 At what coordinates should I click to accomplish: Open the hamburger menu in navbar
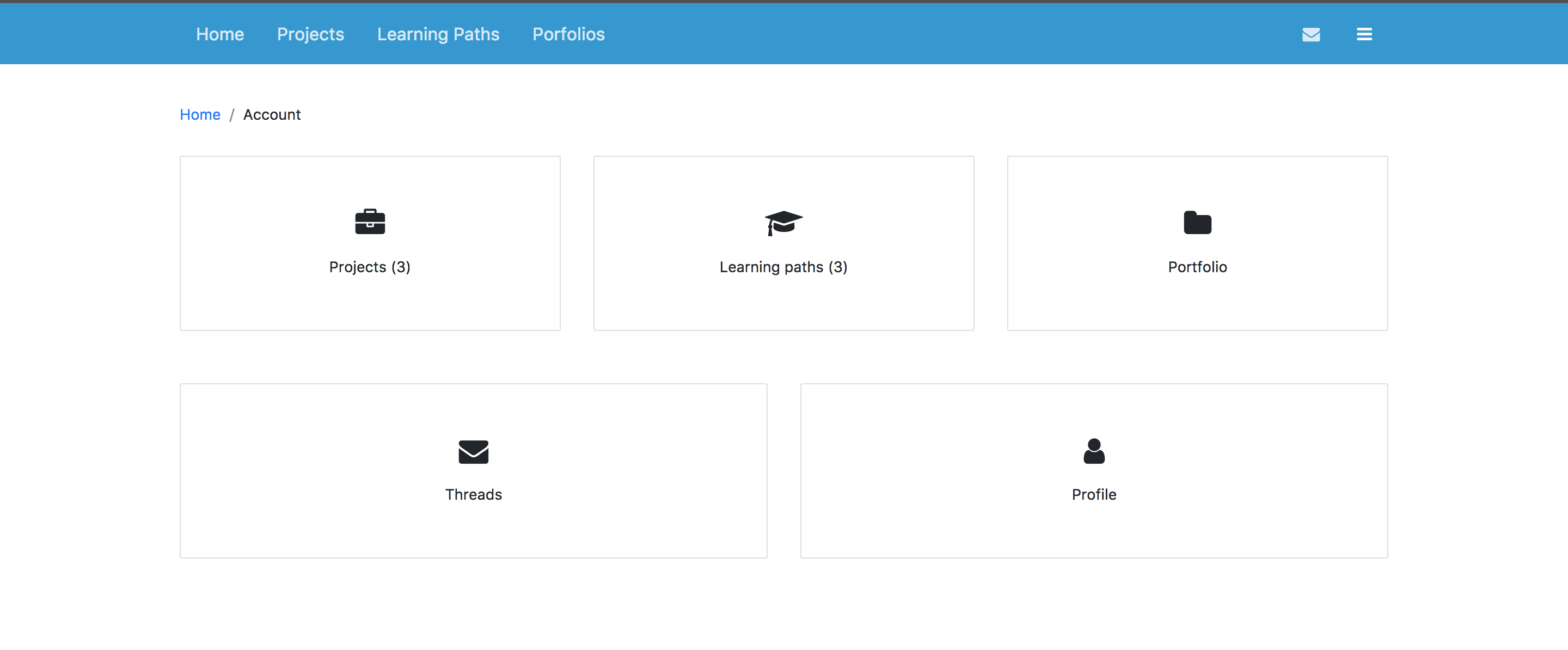point(1363,35)
